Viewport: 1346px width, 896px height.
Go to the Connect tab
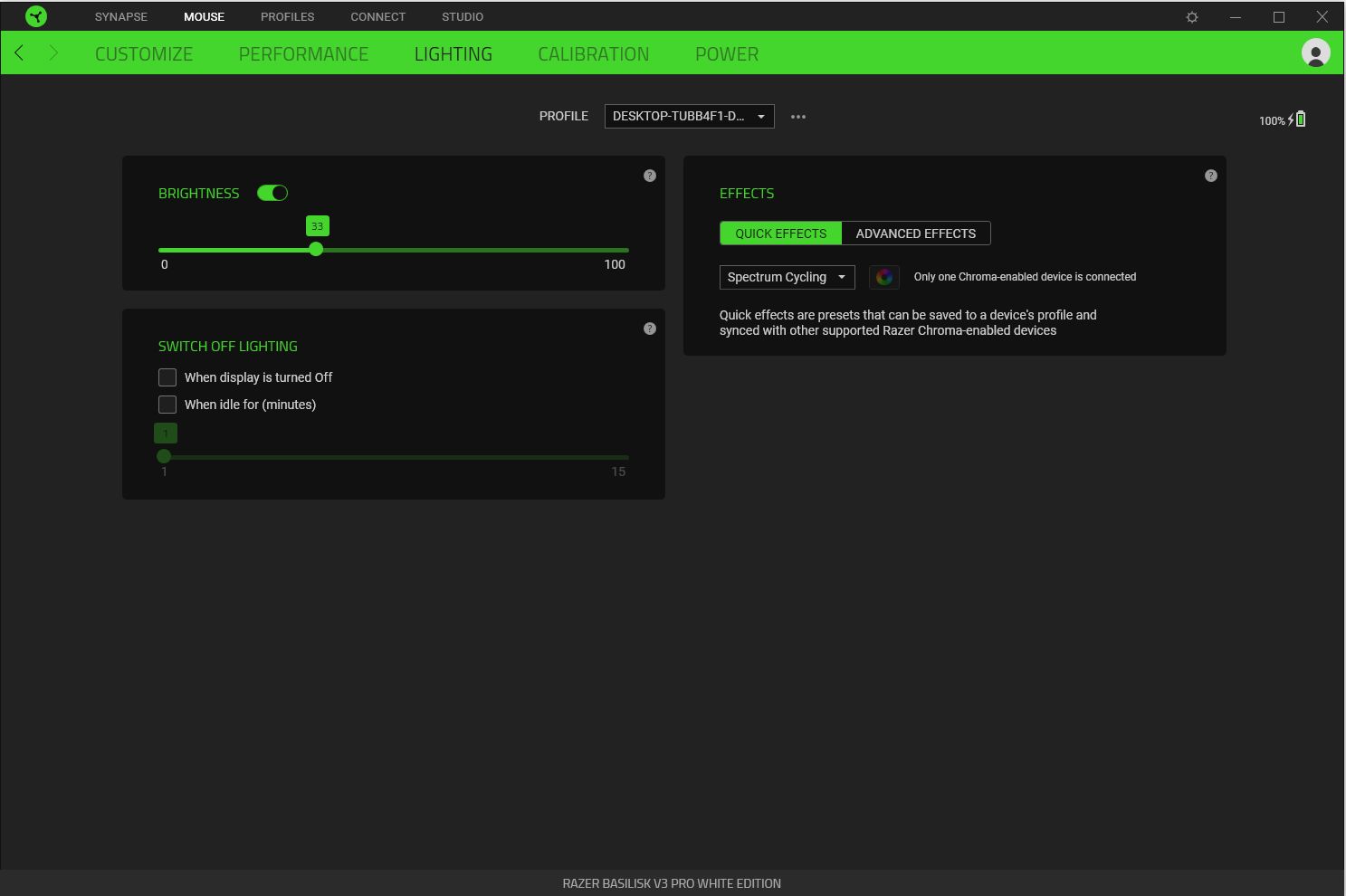pyautogui.click(x=378, y=16)
